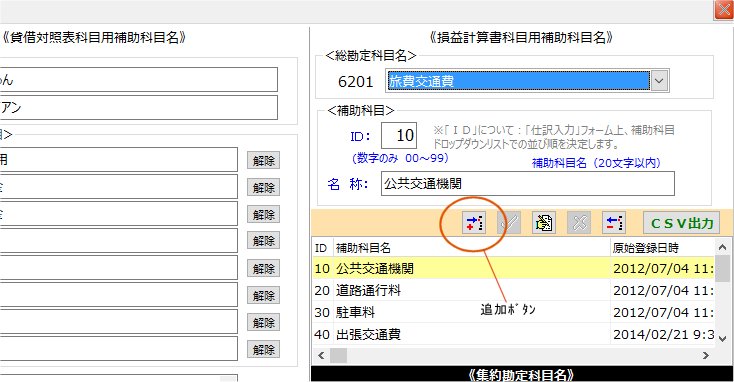Viewport: 734px width, 382px height.
Task: Click the add sub-account (追加) icon button
Action: (x=474, y=223)
